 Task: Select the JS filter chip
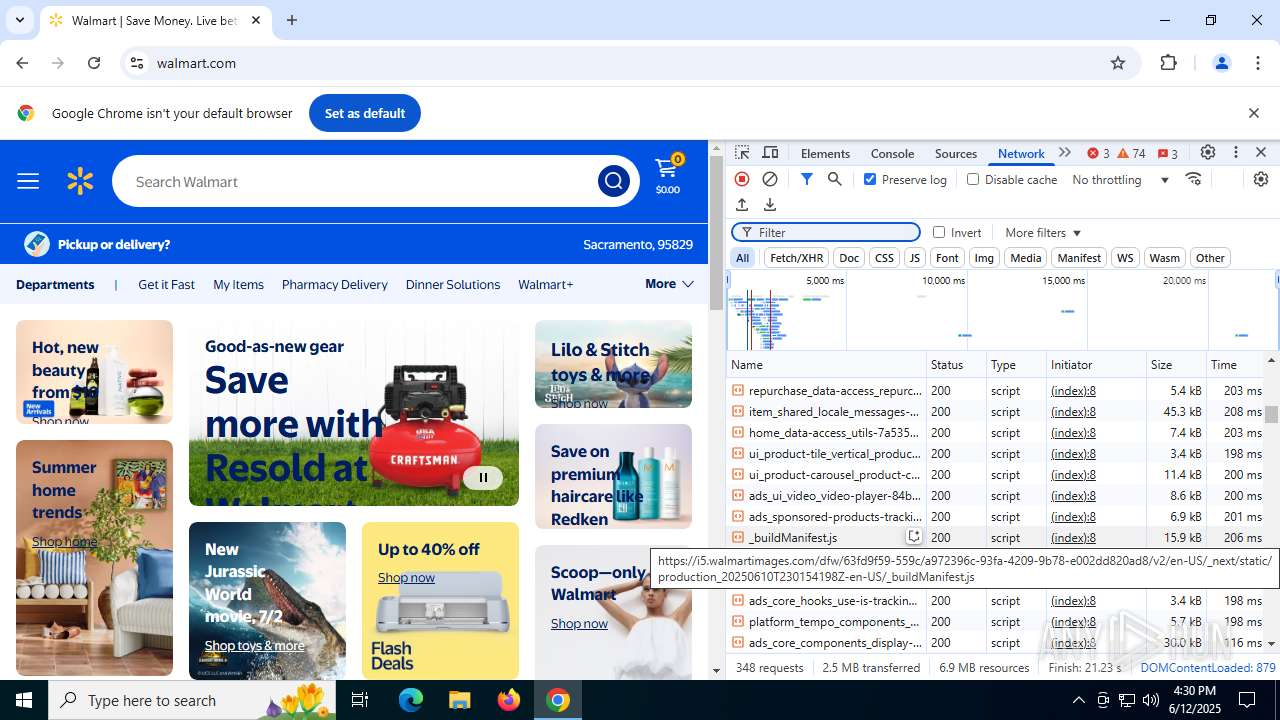point(914,258)
